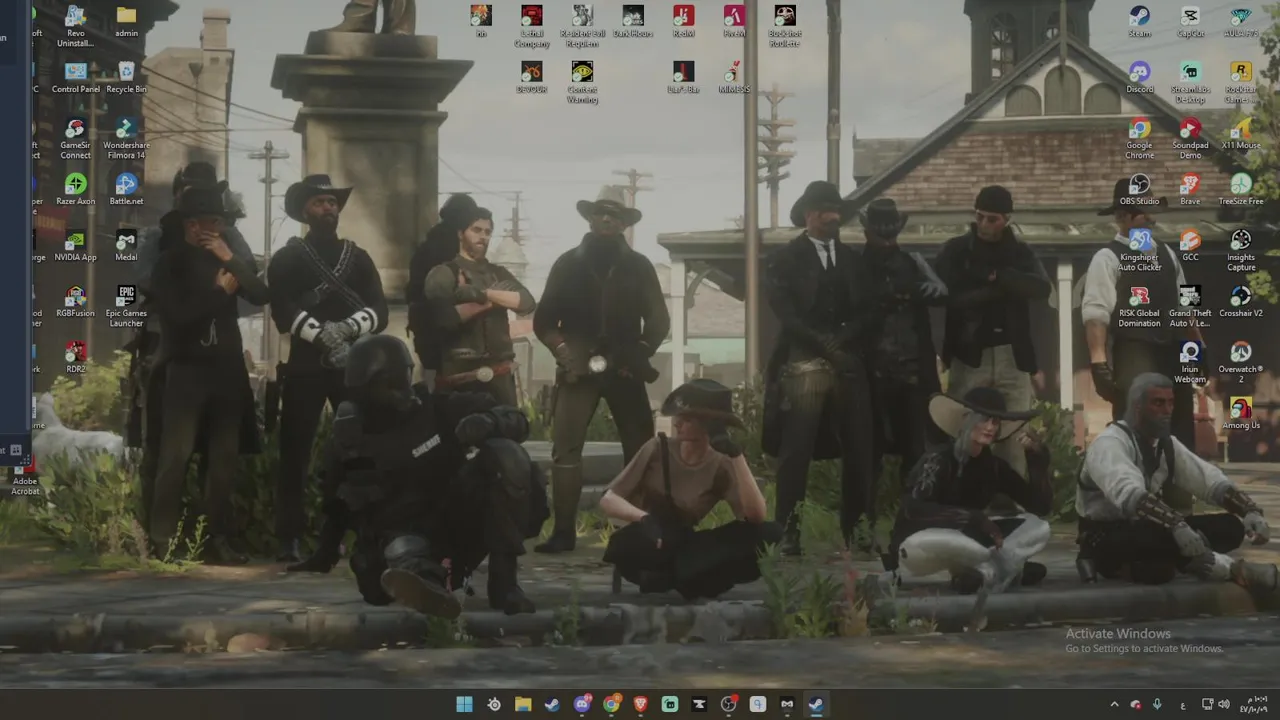Open the Windows Start menu
Screen dimensions: 1280x720
coord(465,704)
